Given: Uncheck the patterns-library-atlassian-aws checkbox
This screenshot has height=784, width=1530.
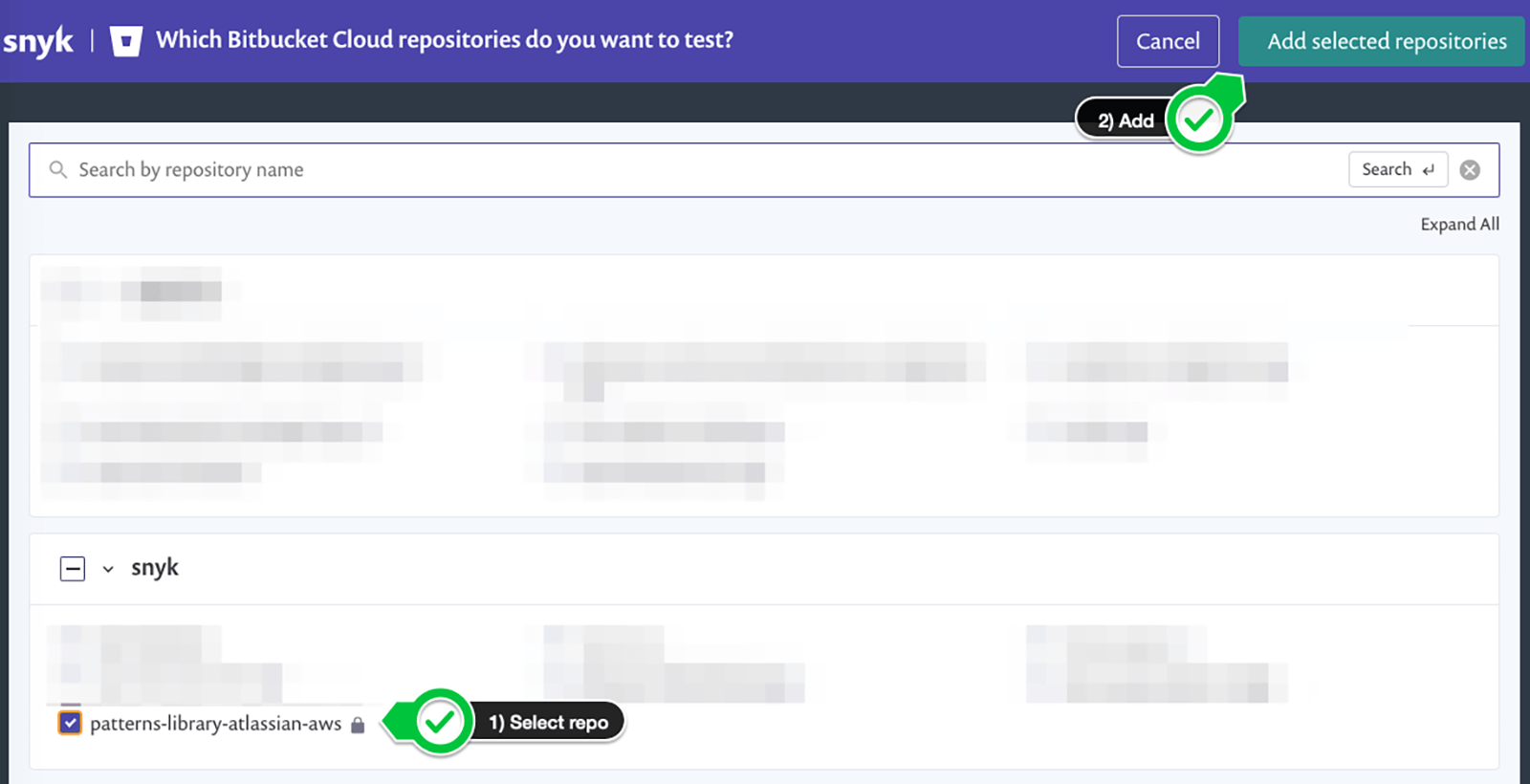Looking at the screenshot, I should (70, 722).
